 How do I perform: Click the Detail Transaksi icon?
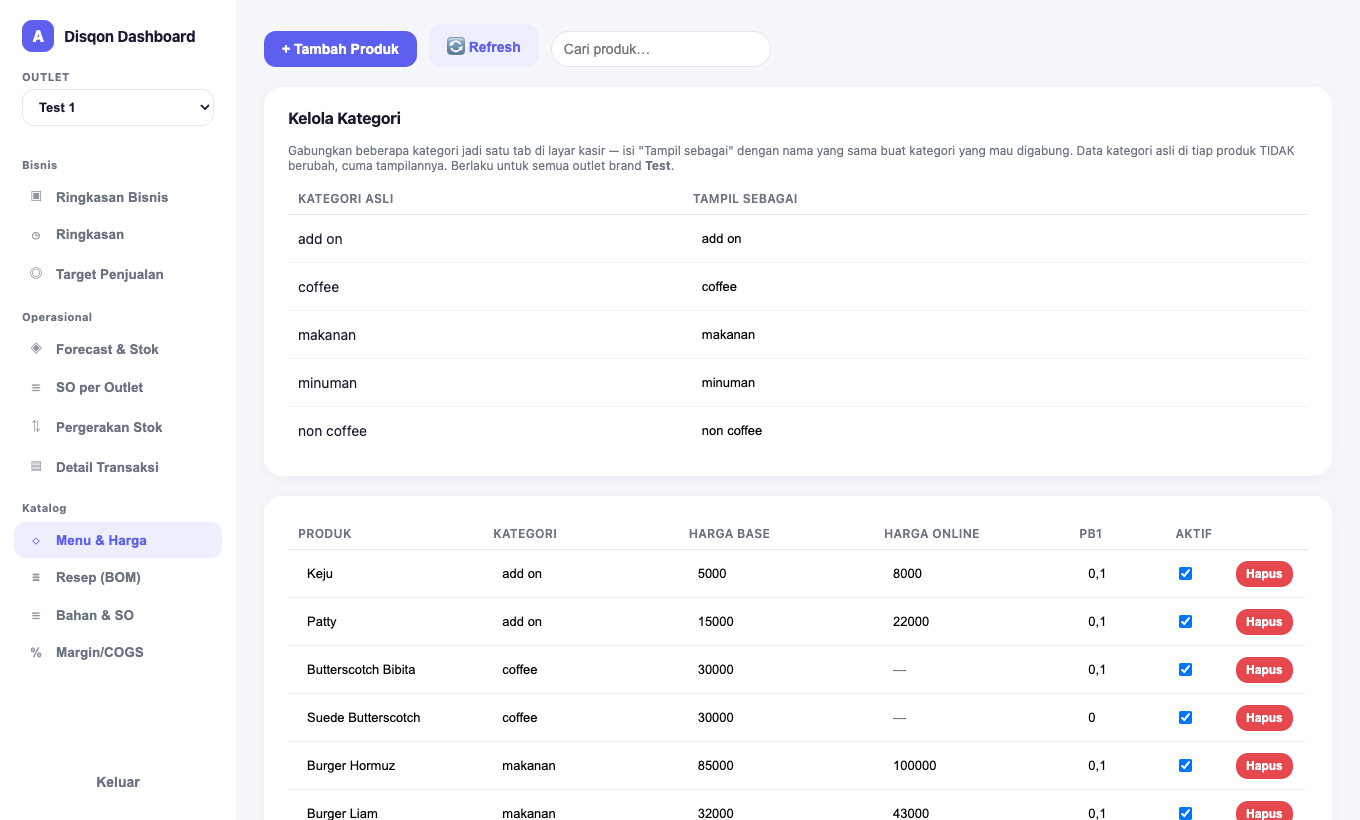point(36,466)
